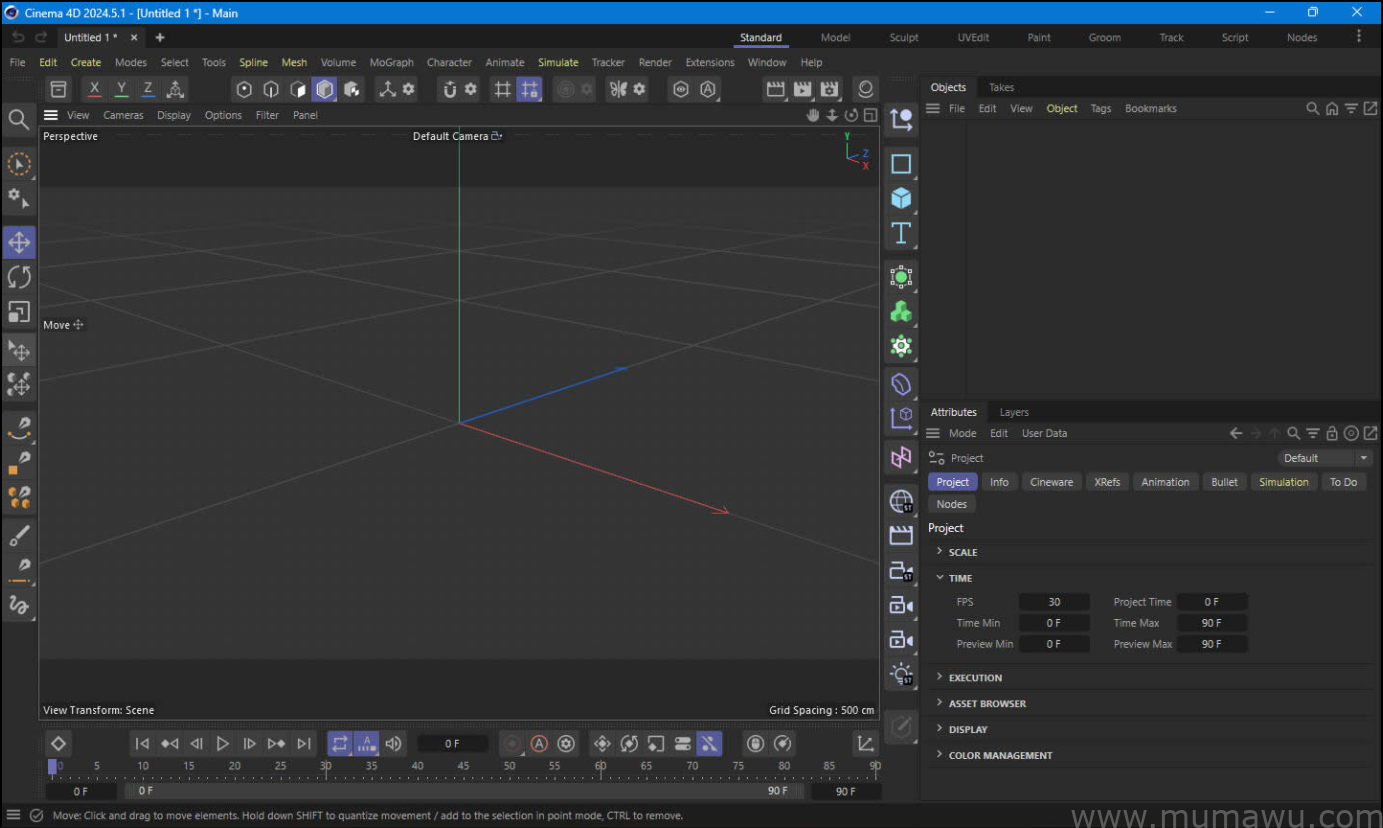
Task: Click the Render View icon in the toolbar
Action: click(x=776, y=89)
